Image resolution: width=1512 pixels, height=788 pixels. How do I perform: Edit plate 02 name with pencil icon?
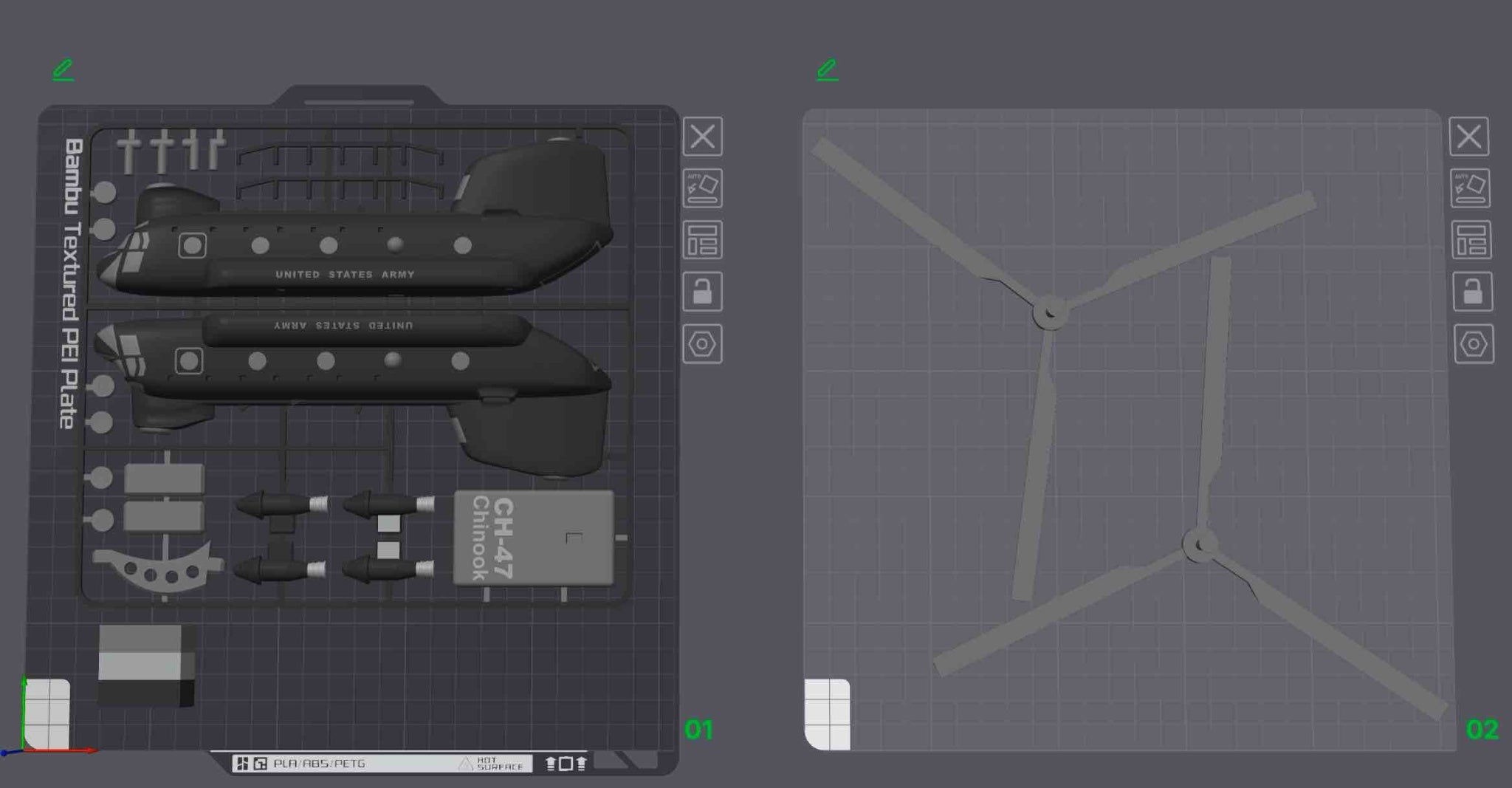point(828,70)
